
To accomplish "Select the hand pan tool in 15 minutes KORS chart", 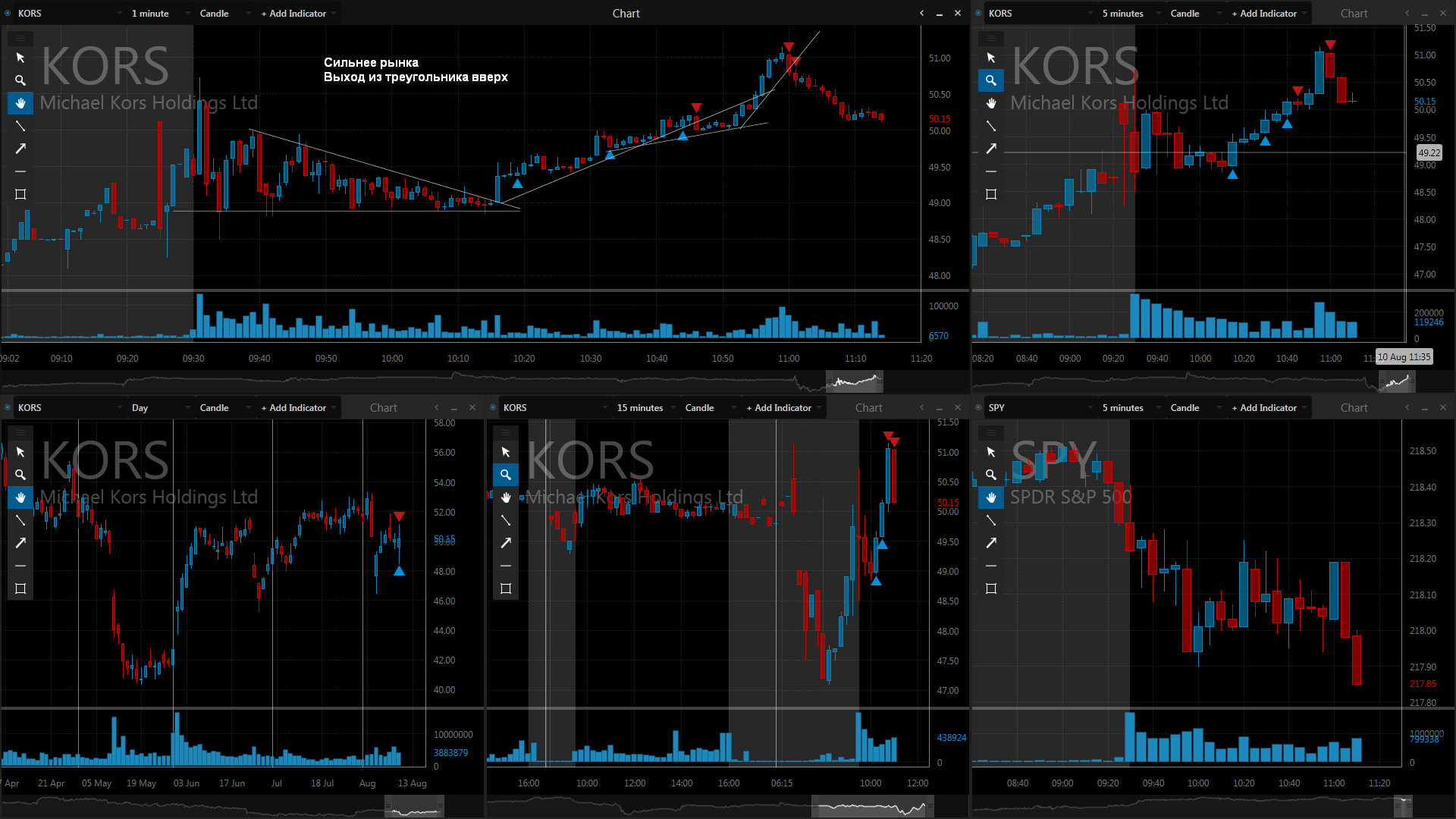I will click(x=506, y=497).
